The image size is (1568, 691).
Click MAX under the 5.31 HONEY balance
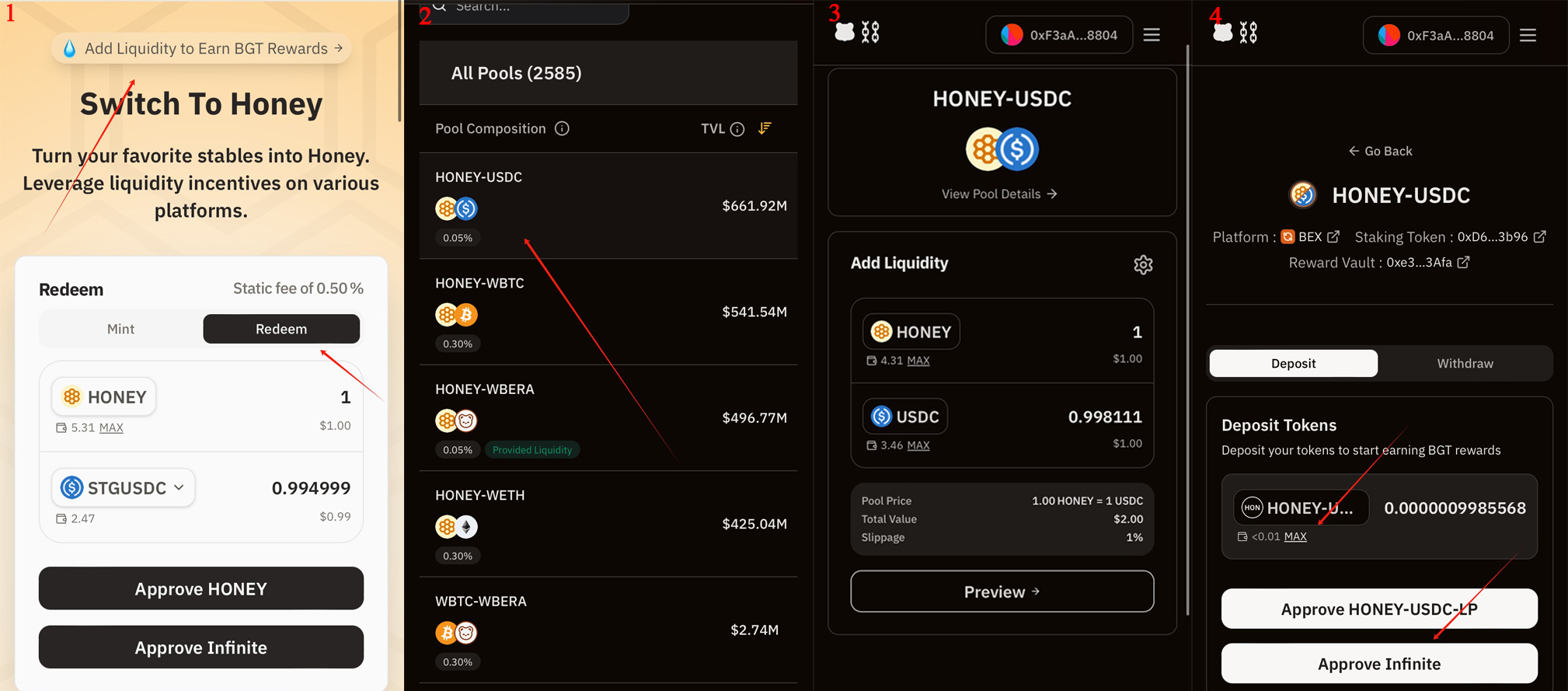pos(111,428)
